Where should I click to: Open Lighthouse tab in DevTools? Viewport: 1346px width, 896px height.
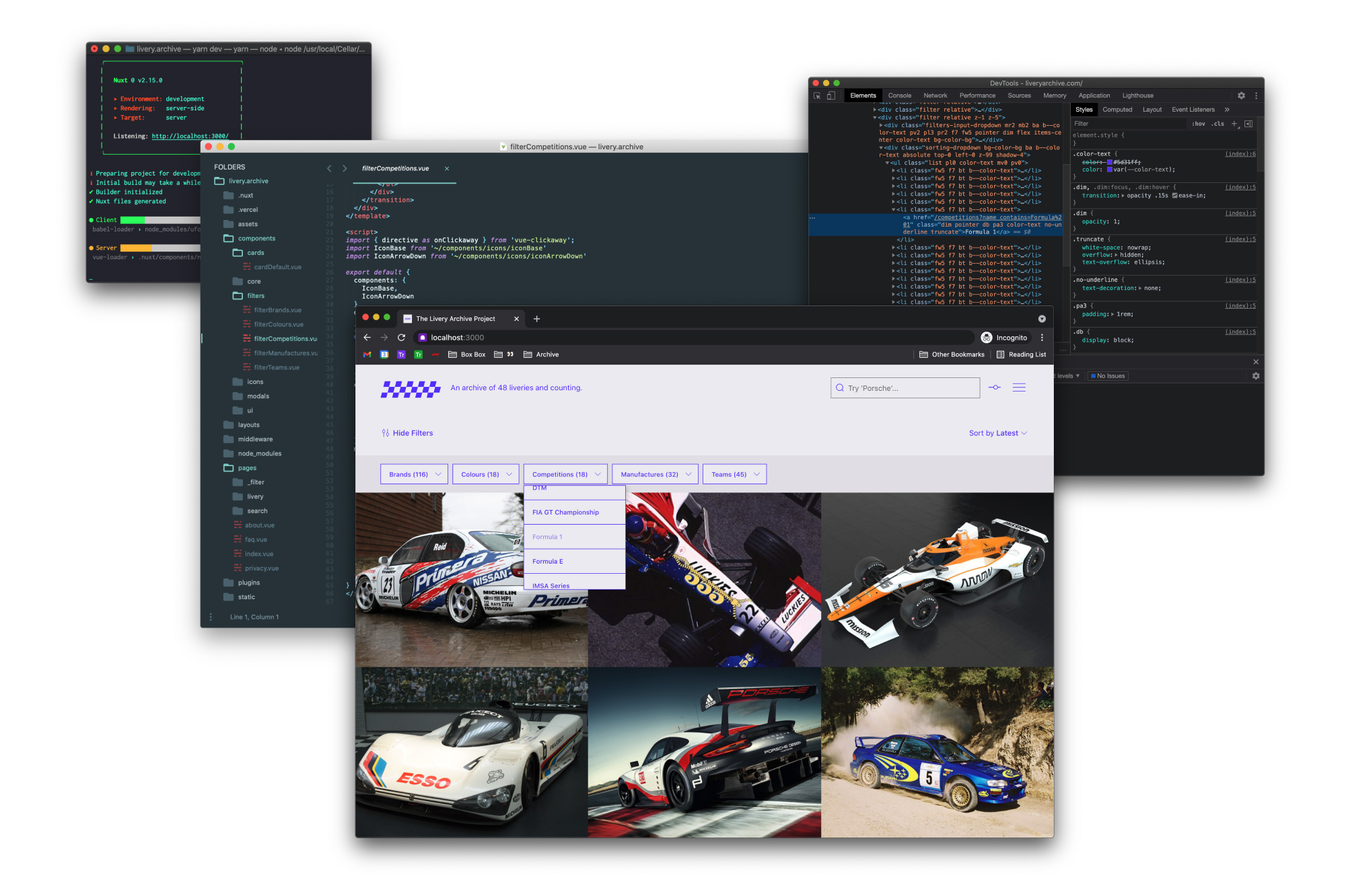[1137, 96]
